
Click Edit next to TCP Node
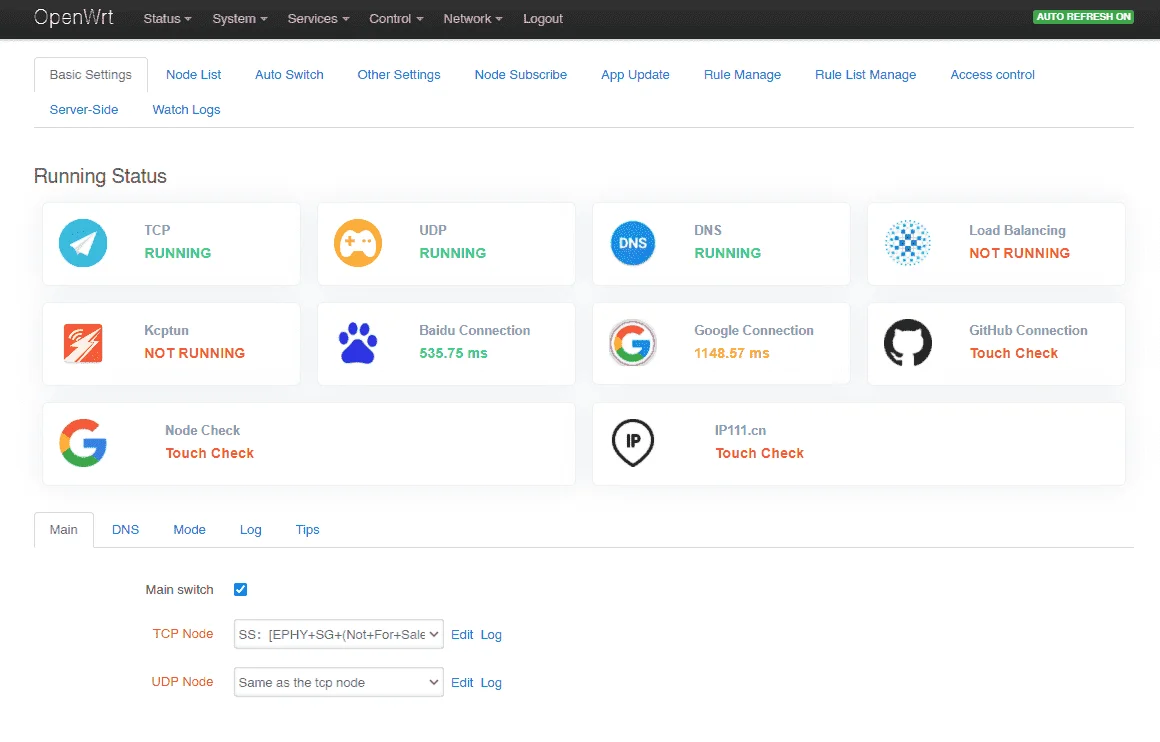[x=462, y=635]
